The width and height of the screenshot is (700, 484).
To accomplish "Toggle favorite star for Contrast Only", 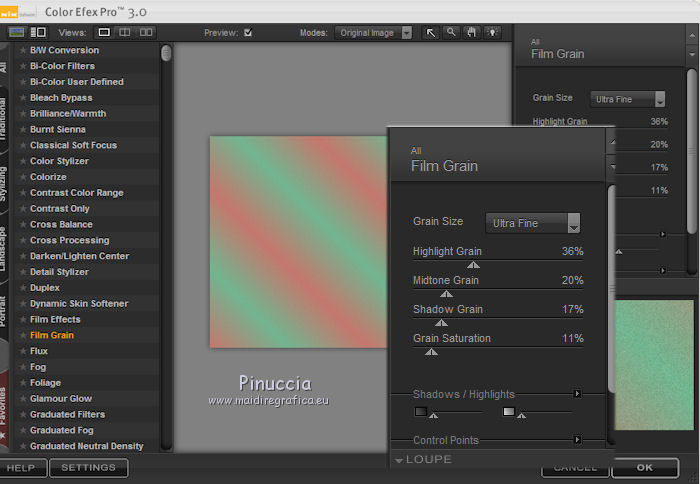I will [23, 209].
